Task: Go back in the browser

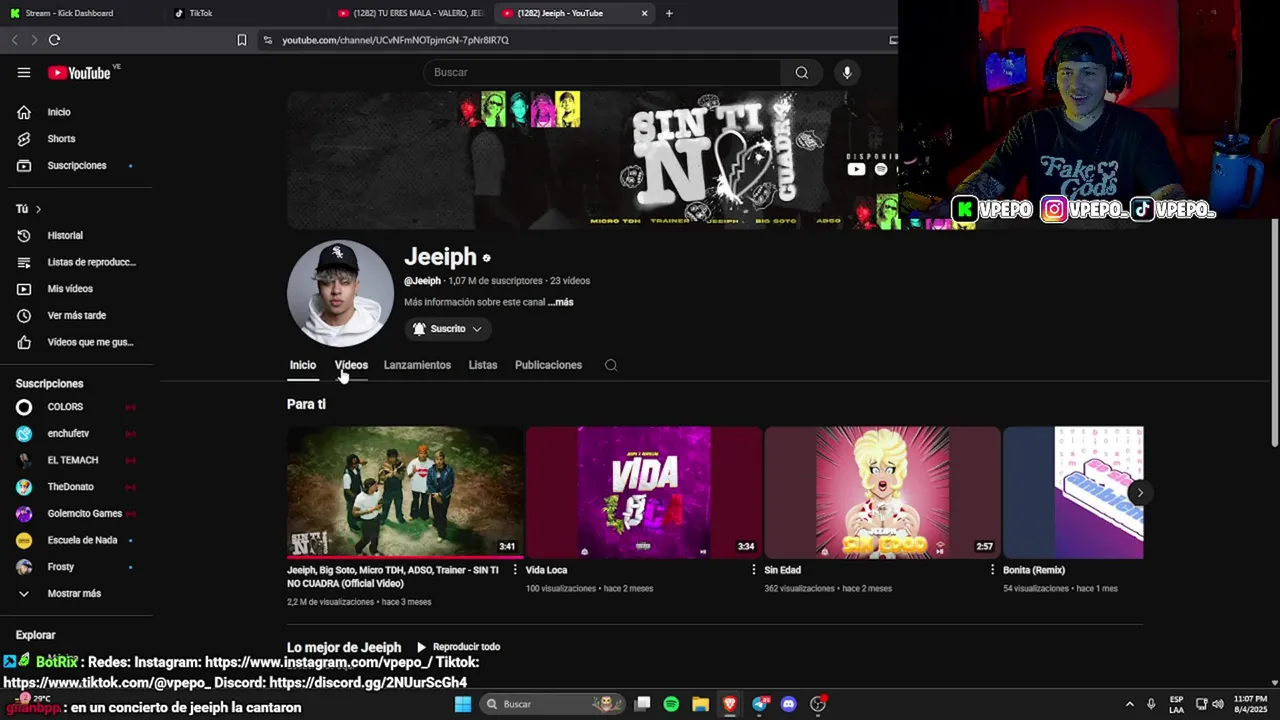Action: tap(14, 40)
